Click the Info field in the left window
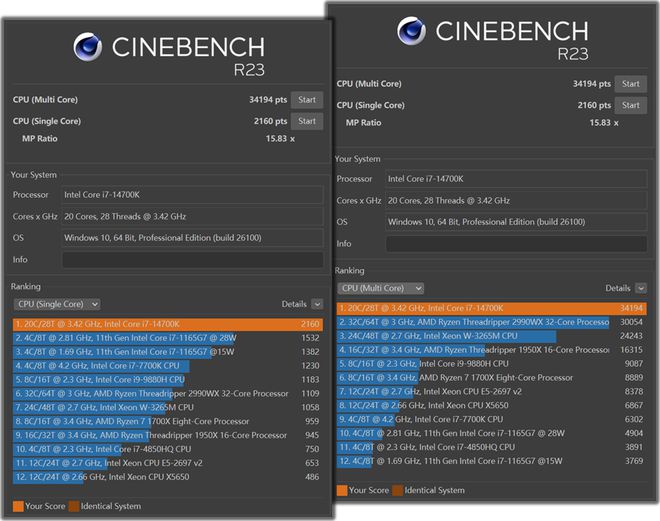The height and width of the screenshot is (521, 660). click(x=192, y=260)
